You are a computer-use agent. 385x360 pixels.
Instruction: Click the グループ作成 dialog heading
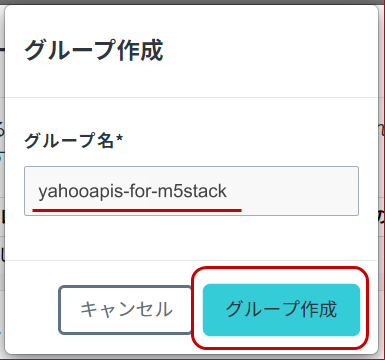click(x=94, y=50)
